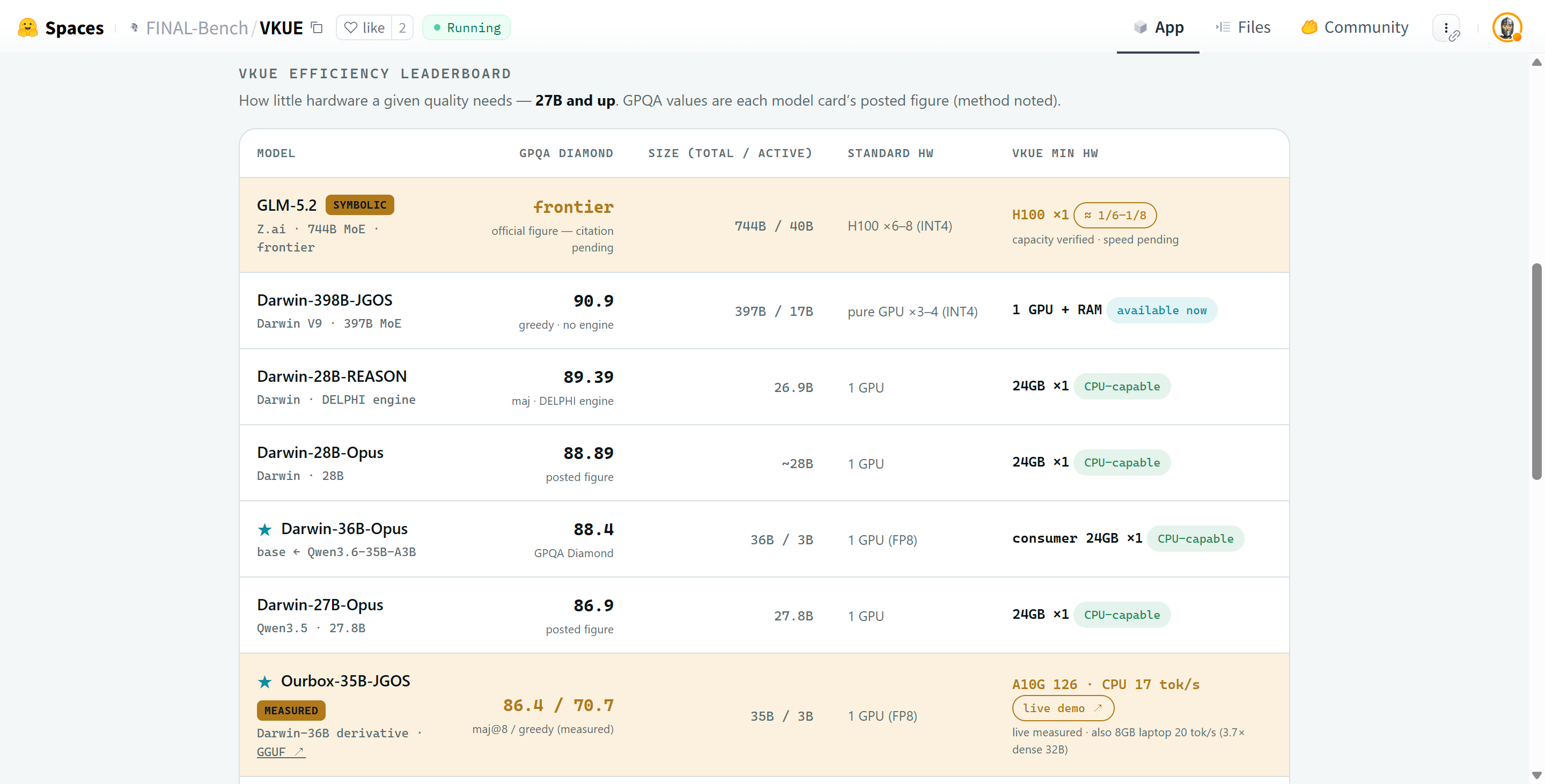Open the FINAL-Bench organization page
The width and height of the screenshot is (1545, 784).
pyautogui.click(x=197, y=27)
